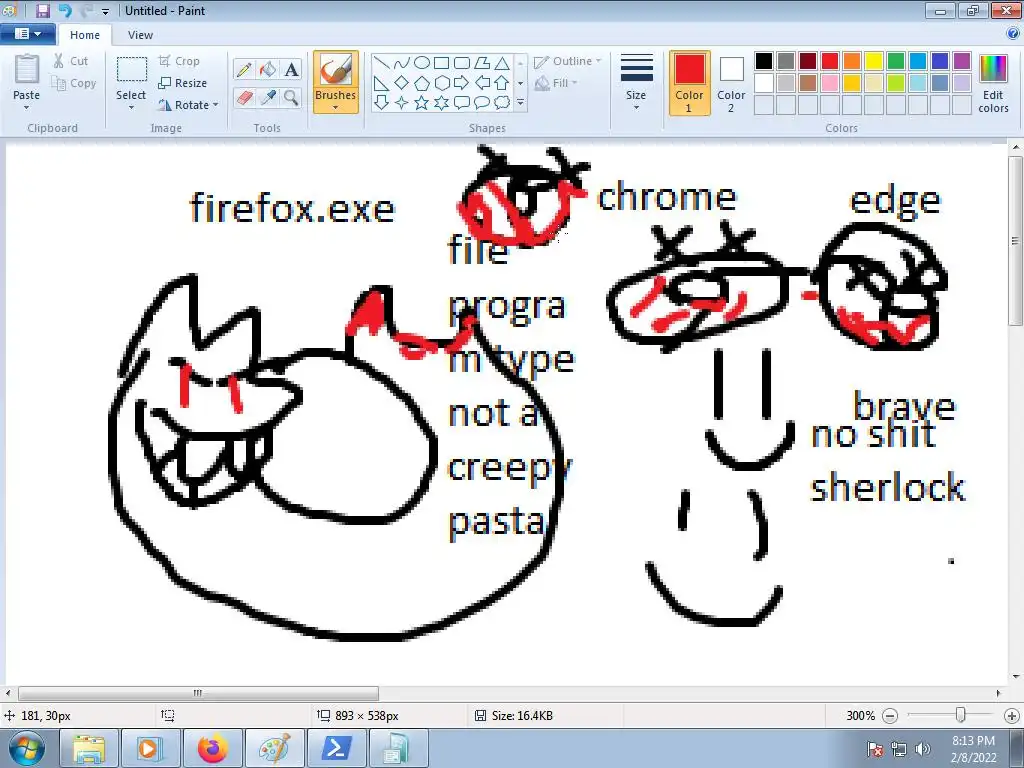Viewport: 1024px width, 768px height.
Task: Open the Fill dropdown
Action: pos(556,83)
